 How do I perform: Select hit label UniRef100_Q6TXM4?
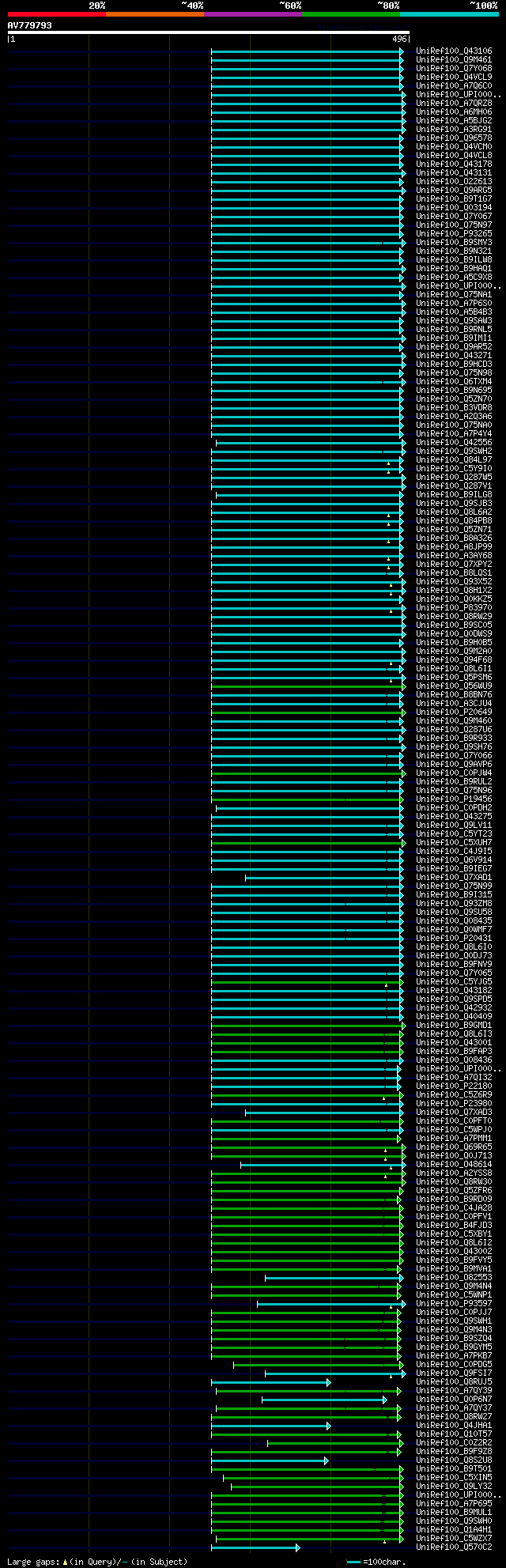454,382
